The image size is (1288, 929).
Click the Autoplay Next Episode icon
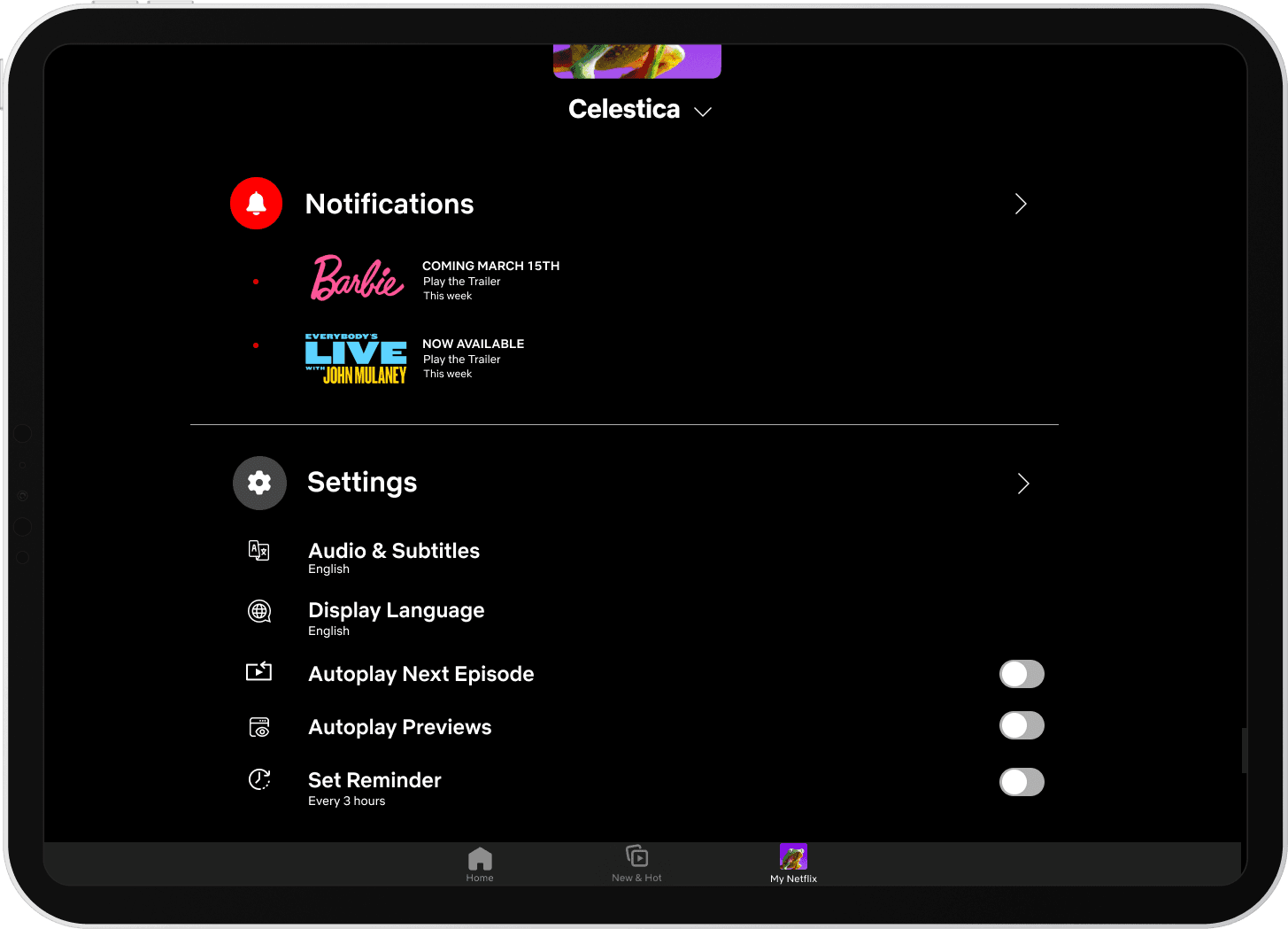pos(258,671)
